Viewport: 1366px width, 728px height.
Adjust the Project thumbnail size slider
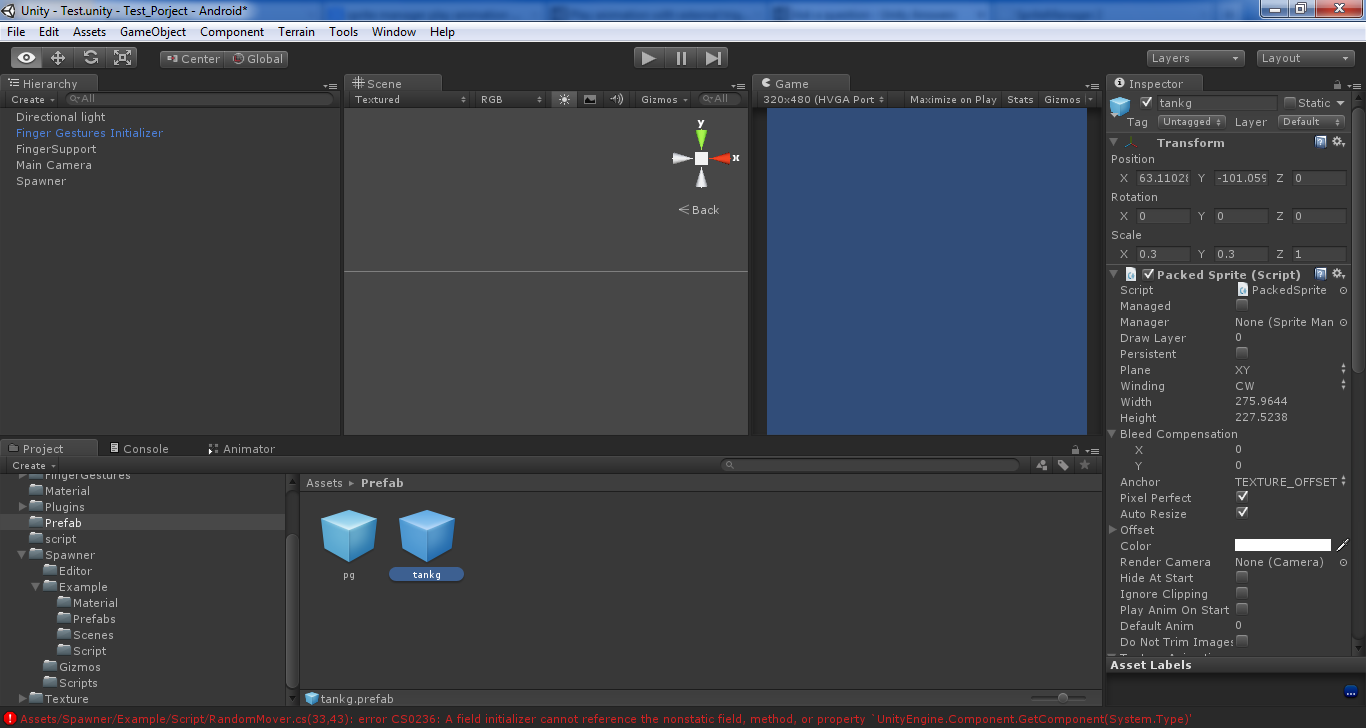[1062, 698]
